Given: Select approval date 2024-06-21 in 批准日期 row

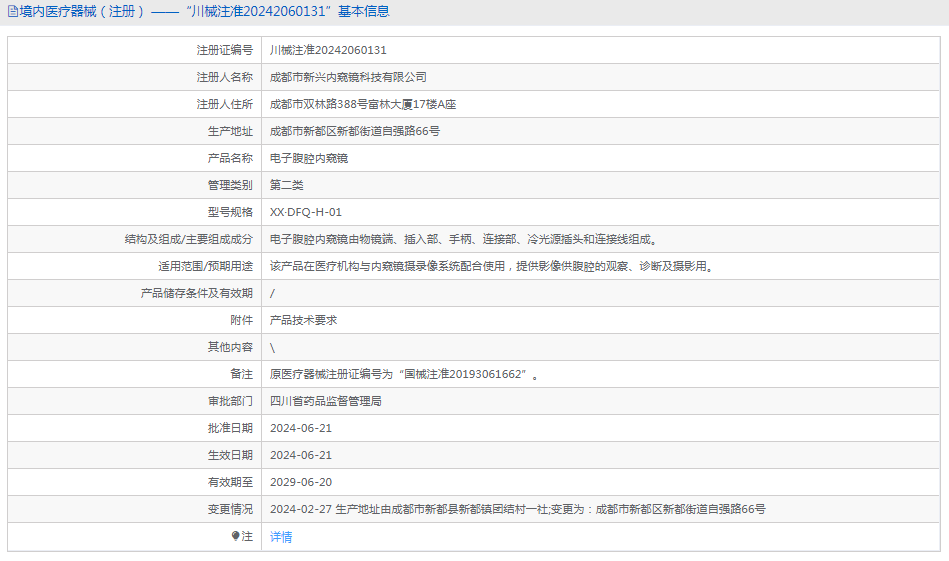Looking at the screenshot, I should pos(301,428).
